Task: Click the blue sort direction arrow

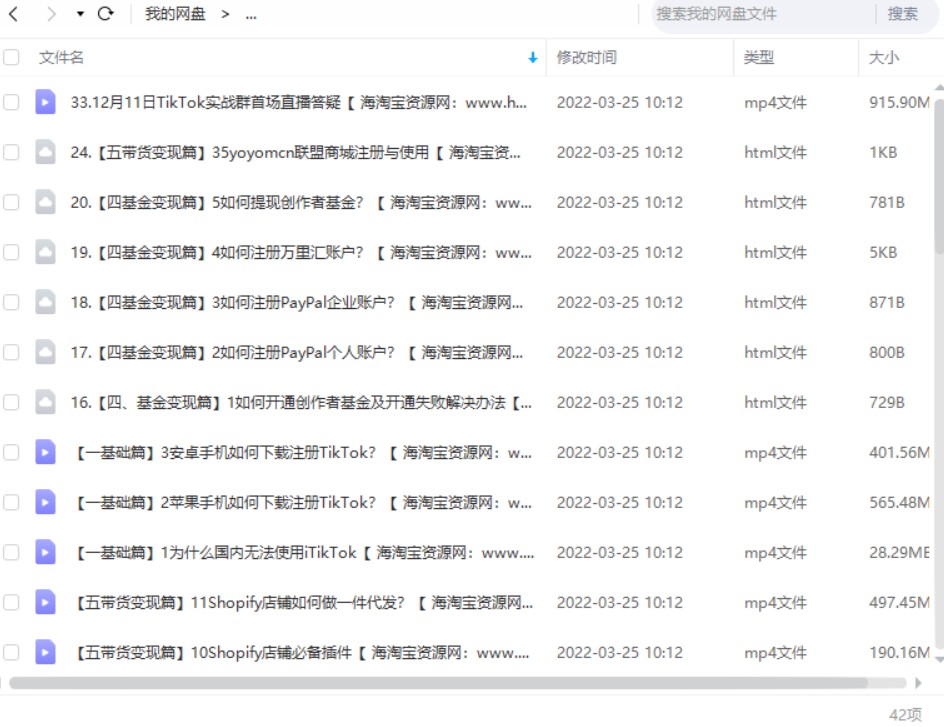Action: coord(532,58)
